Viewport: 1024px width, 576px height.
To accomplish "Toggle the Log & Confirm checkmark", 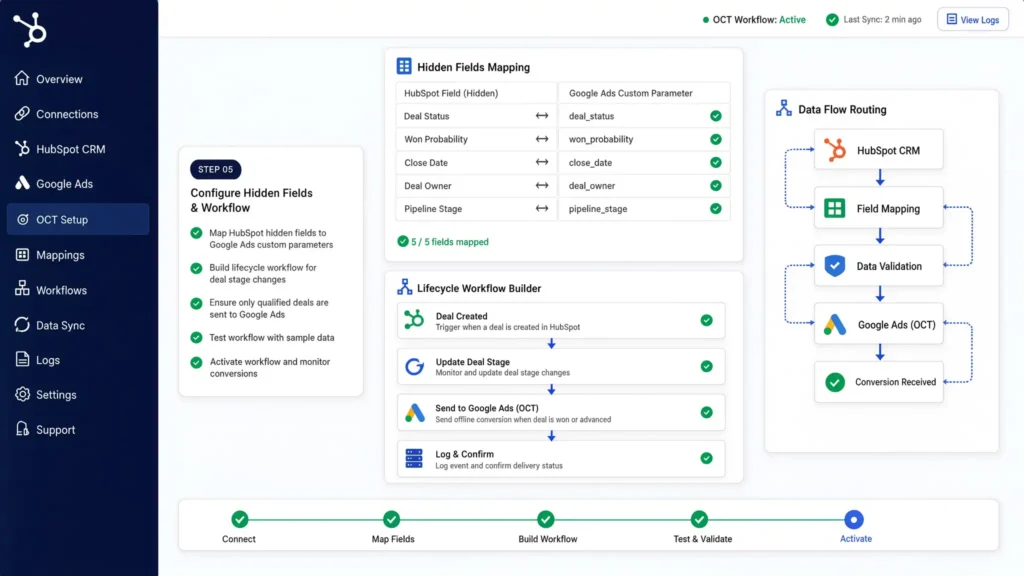I will click(x=707, y=458).
